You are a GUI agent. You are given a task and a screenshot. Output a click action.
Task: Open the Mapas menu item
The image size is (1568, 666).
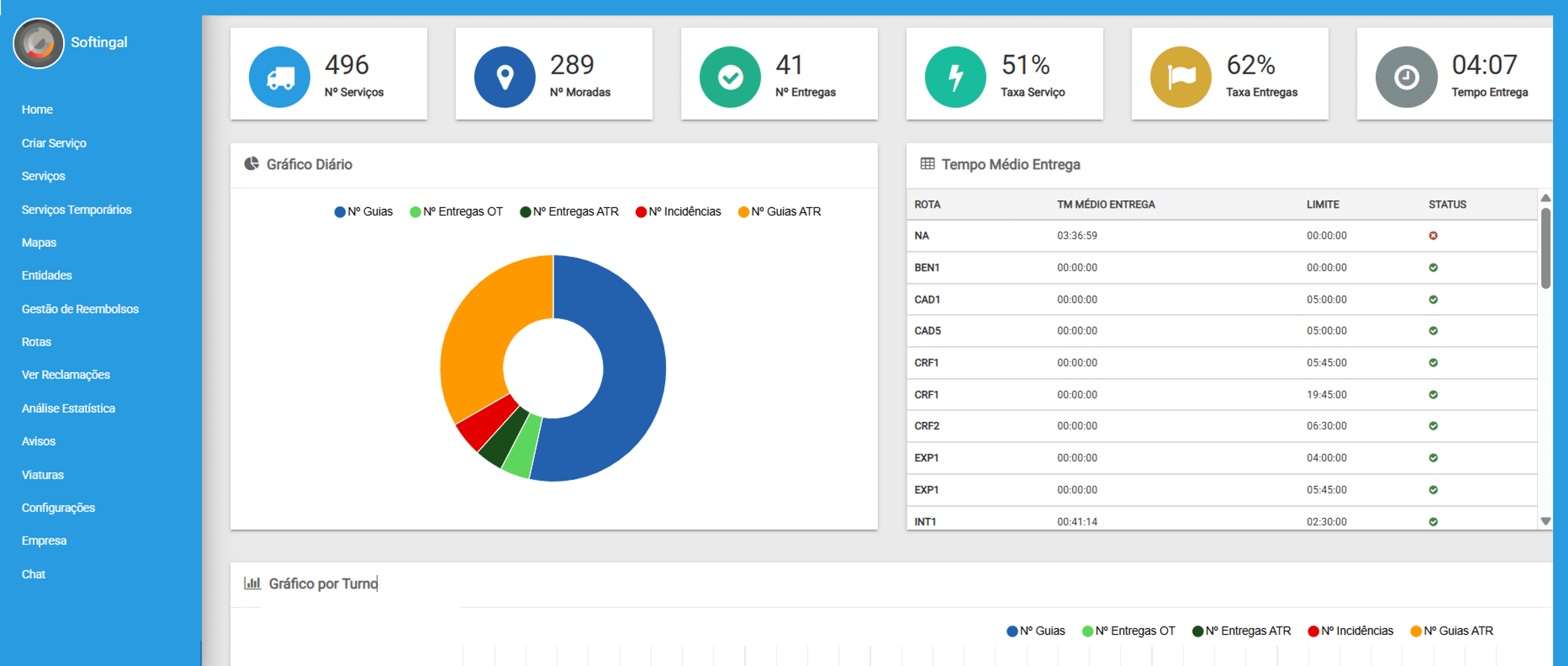click(39, 242)
